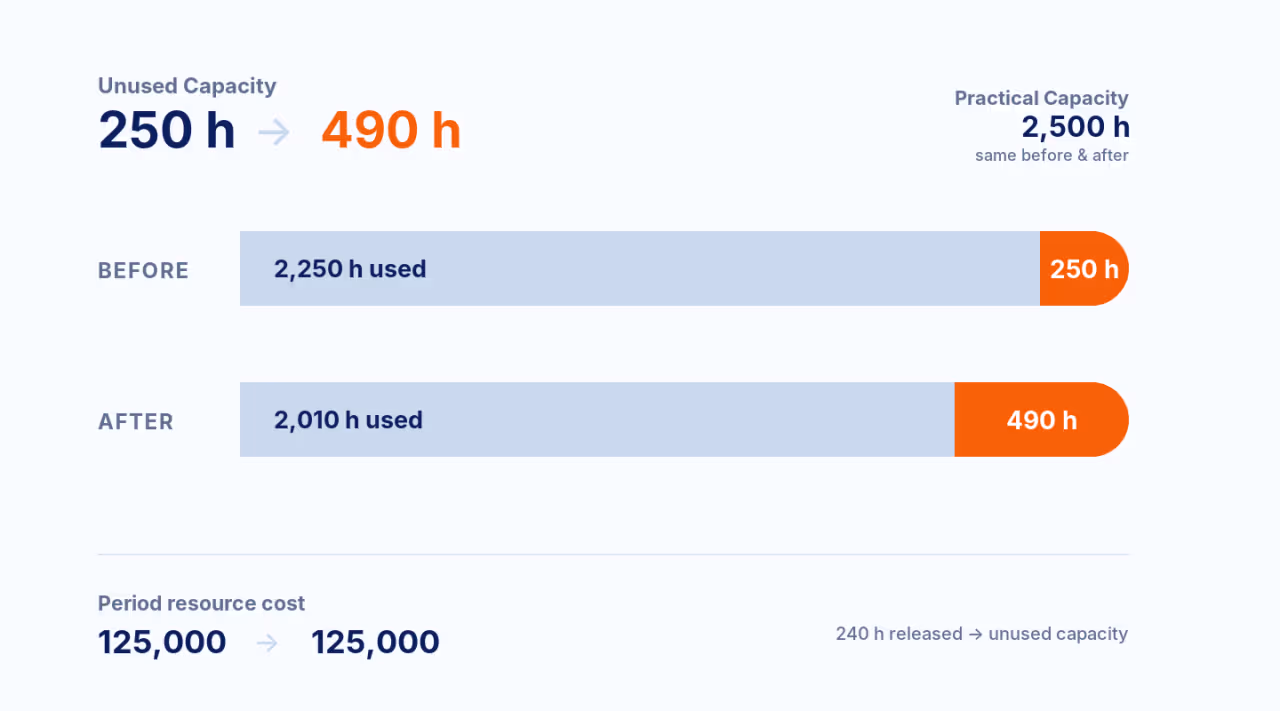Click the second 125,000 cost value
1280x711 pixels.
tap(375, 642)
